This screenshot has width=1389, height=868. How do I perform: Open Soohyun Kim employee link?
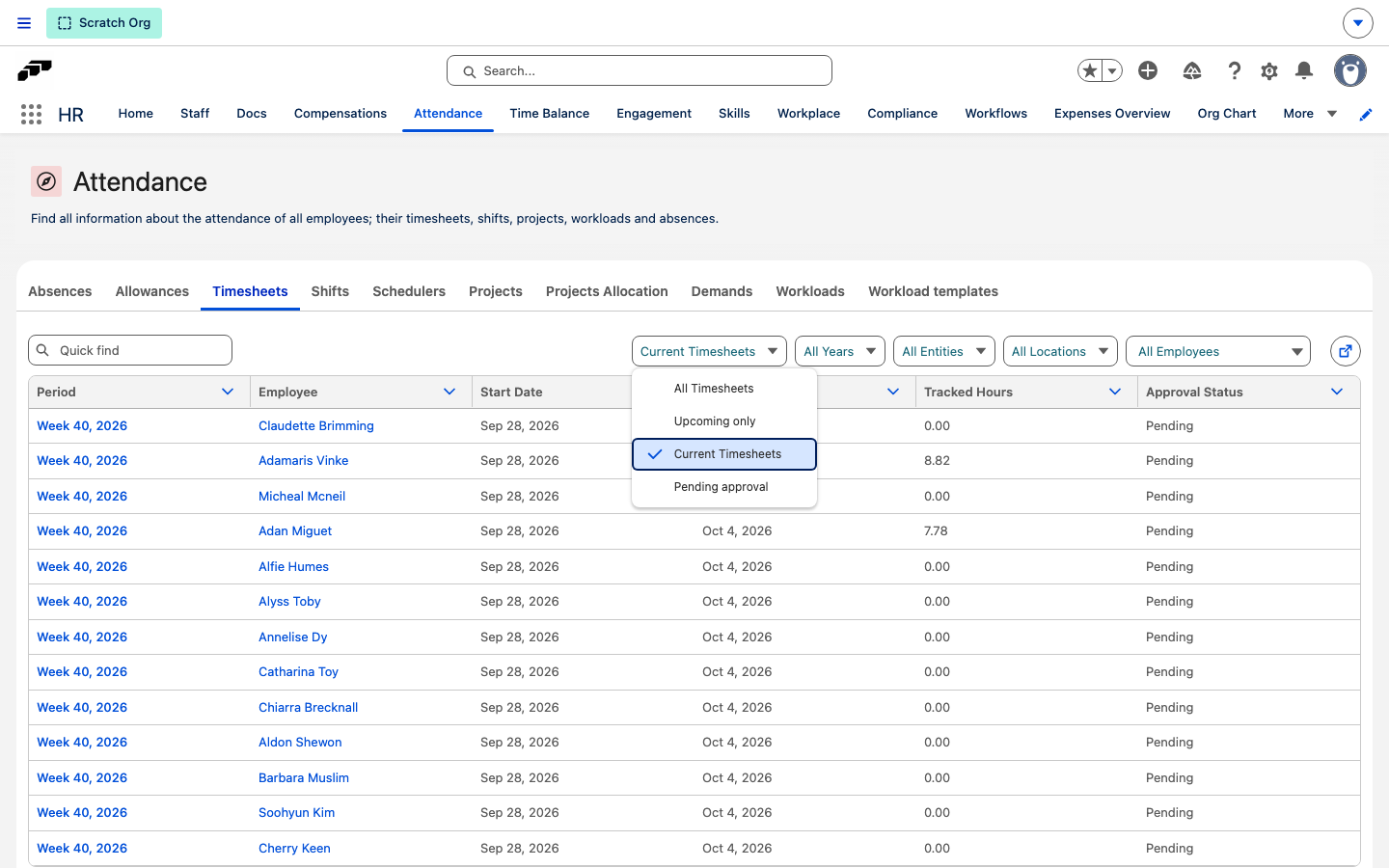pos(297,813)
